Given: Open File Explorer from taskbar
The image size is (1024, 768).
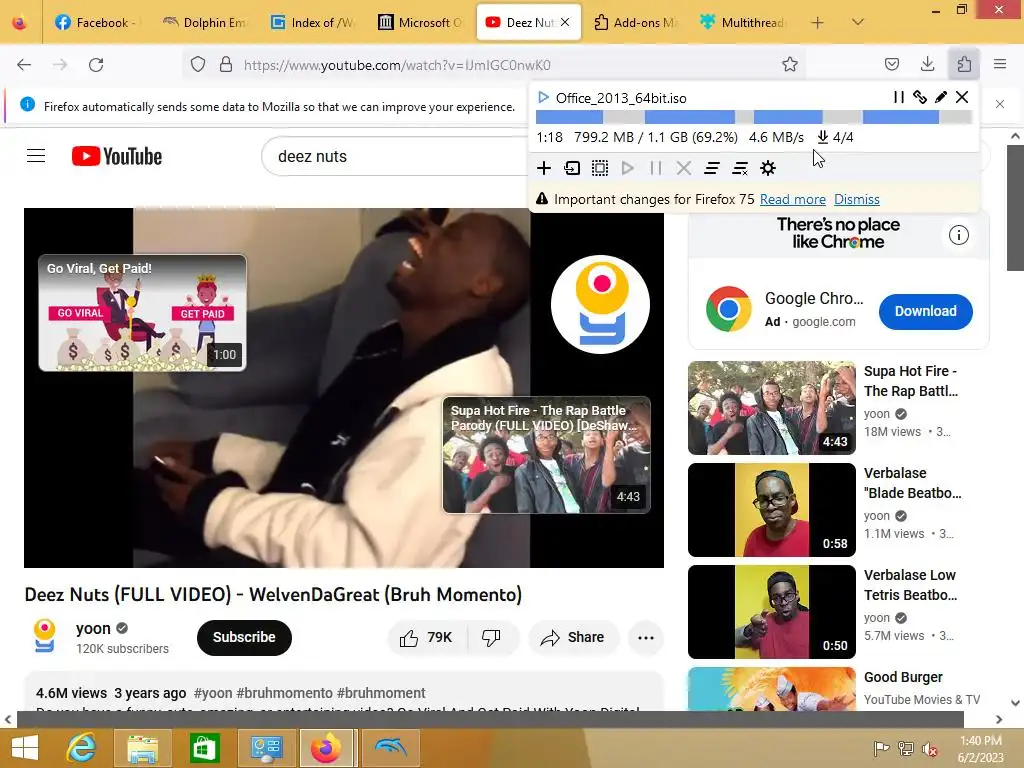Looking at the screenshot, I should (x=142, y=748).
